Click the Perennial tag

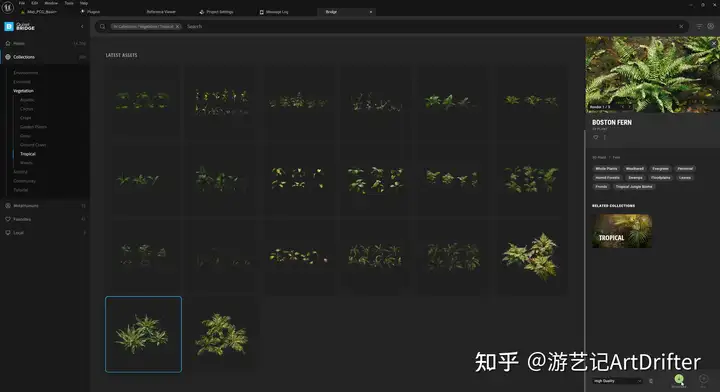(x=685, y=169)
